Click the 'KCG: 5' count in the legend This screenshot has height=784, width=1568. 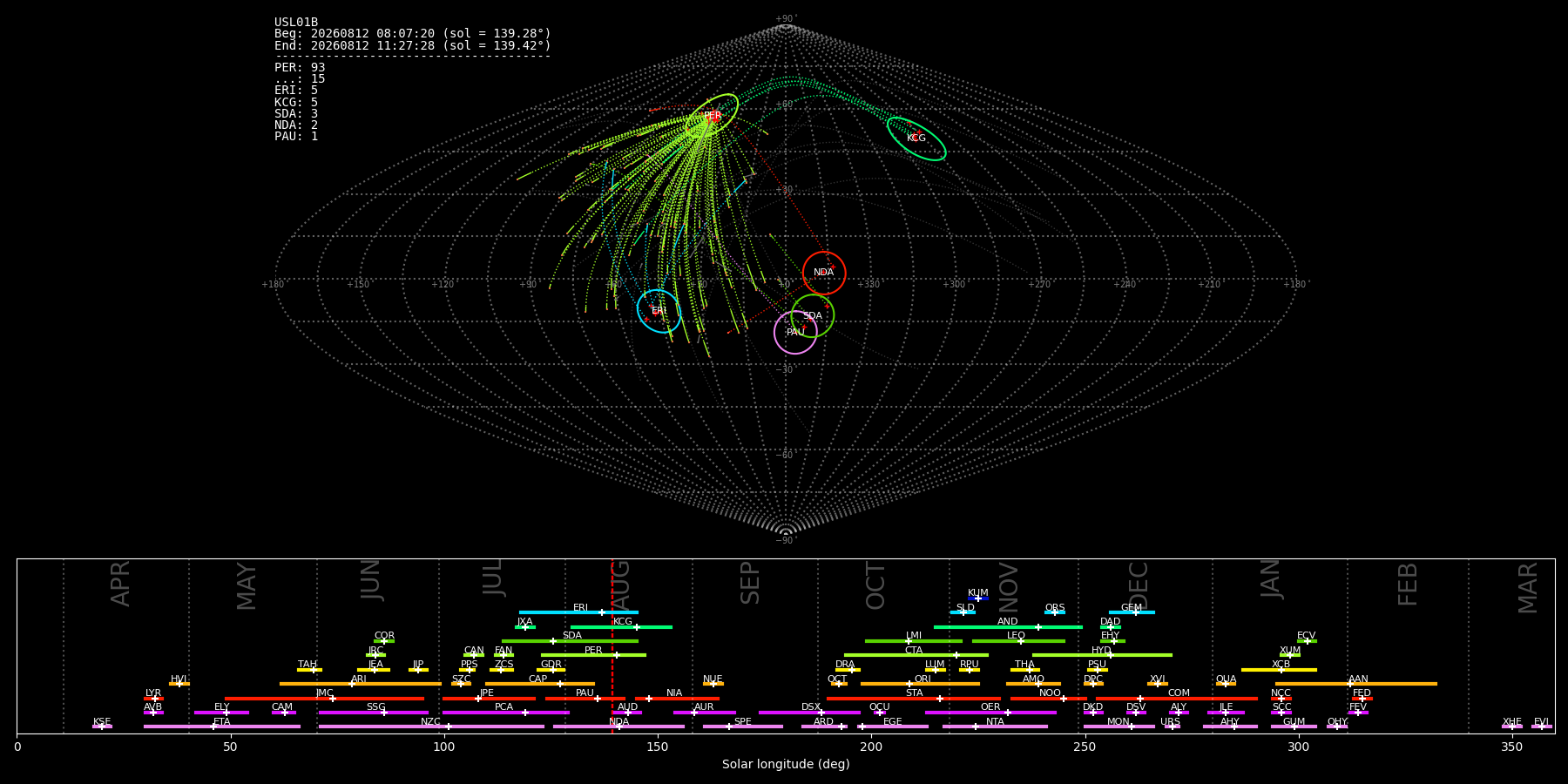[296, 102]
